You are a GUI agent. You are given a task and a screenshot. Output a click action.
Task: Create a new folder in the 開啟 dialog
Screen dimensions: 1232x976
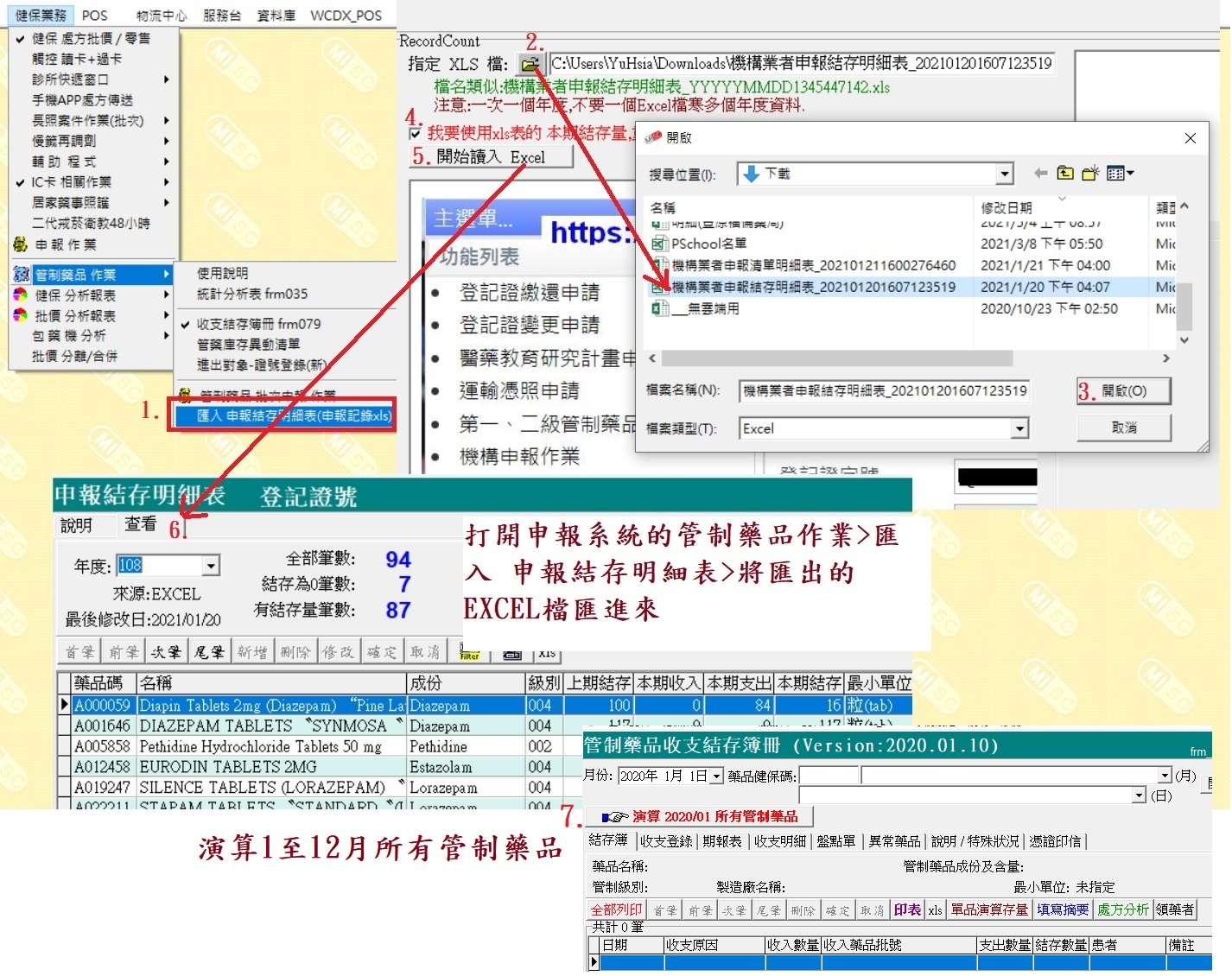[x=1090, y=174]
